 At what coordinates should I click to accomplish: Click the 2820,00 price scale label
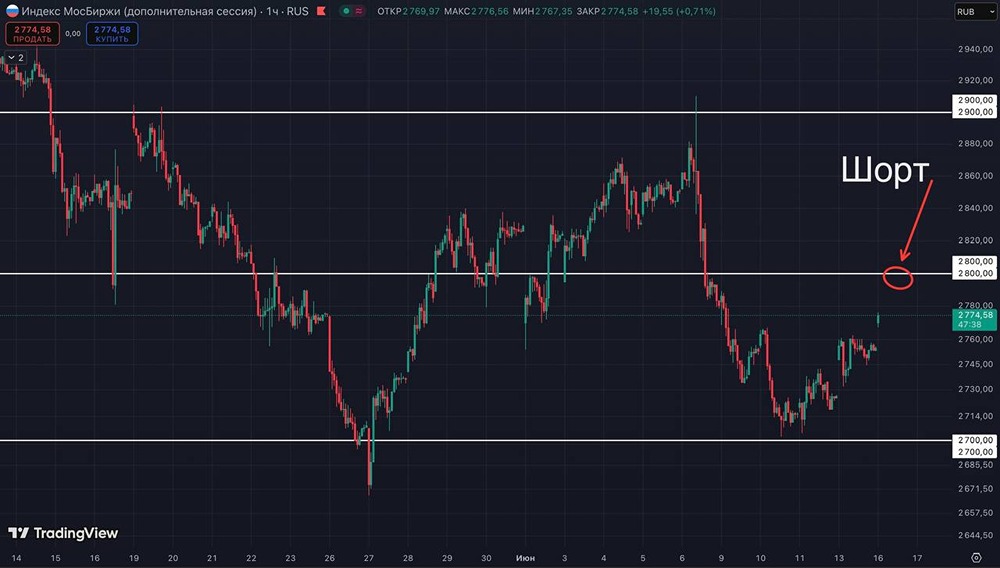click(975, 240)
